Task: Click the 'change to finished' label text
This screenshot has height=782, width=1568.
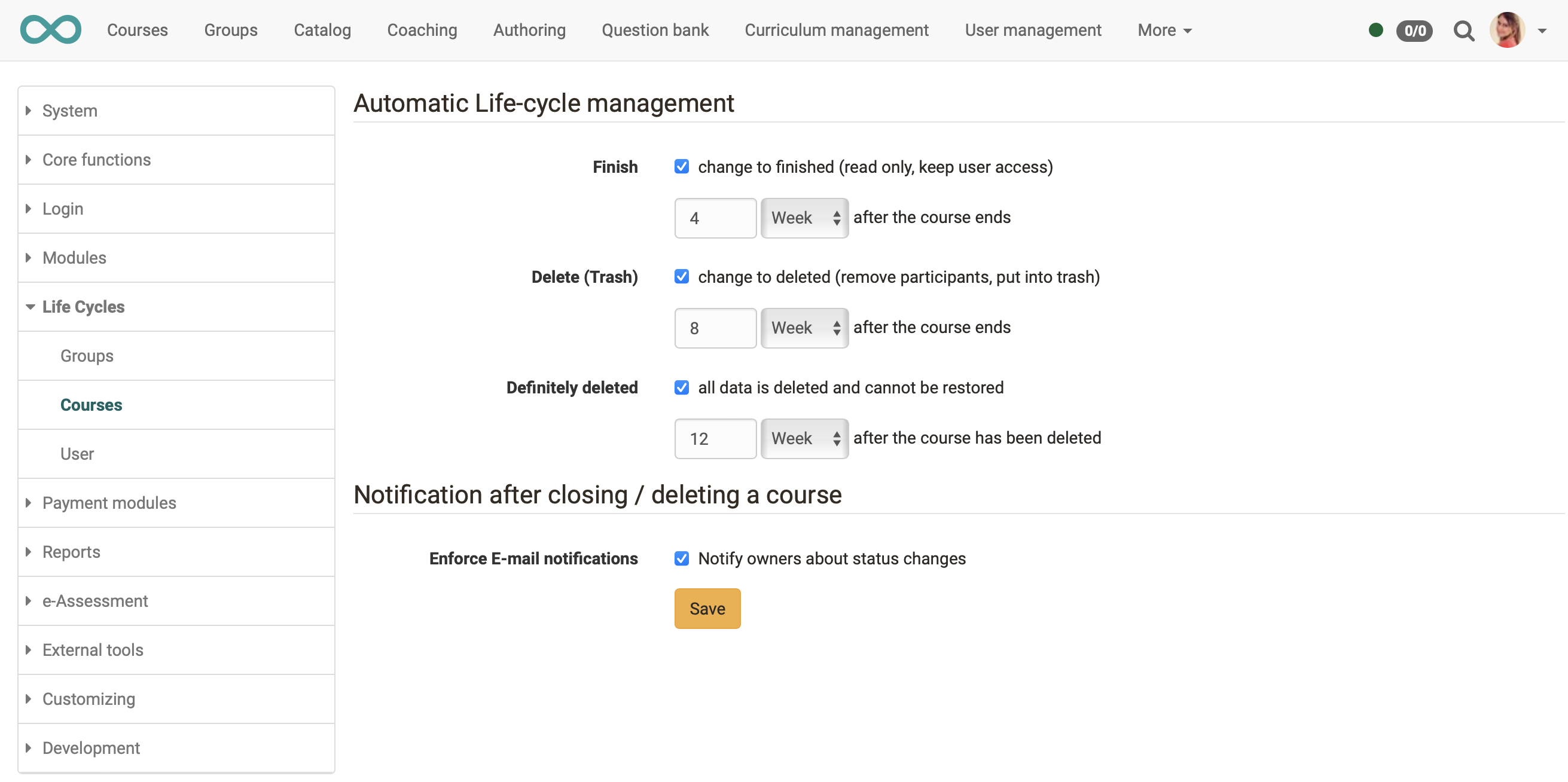Action: click(875, 167)
